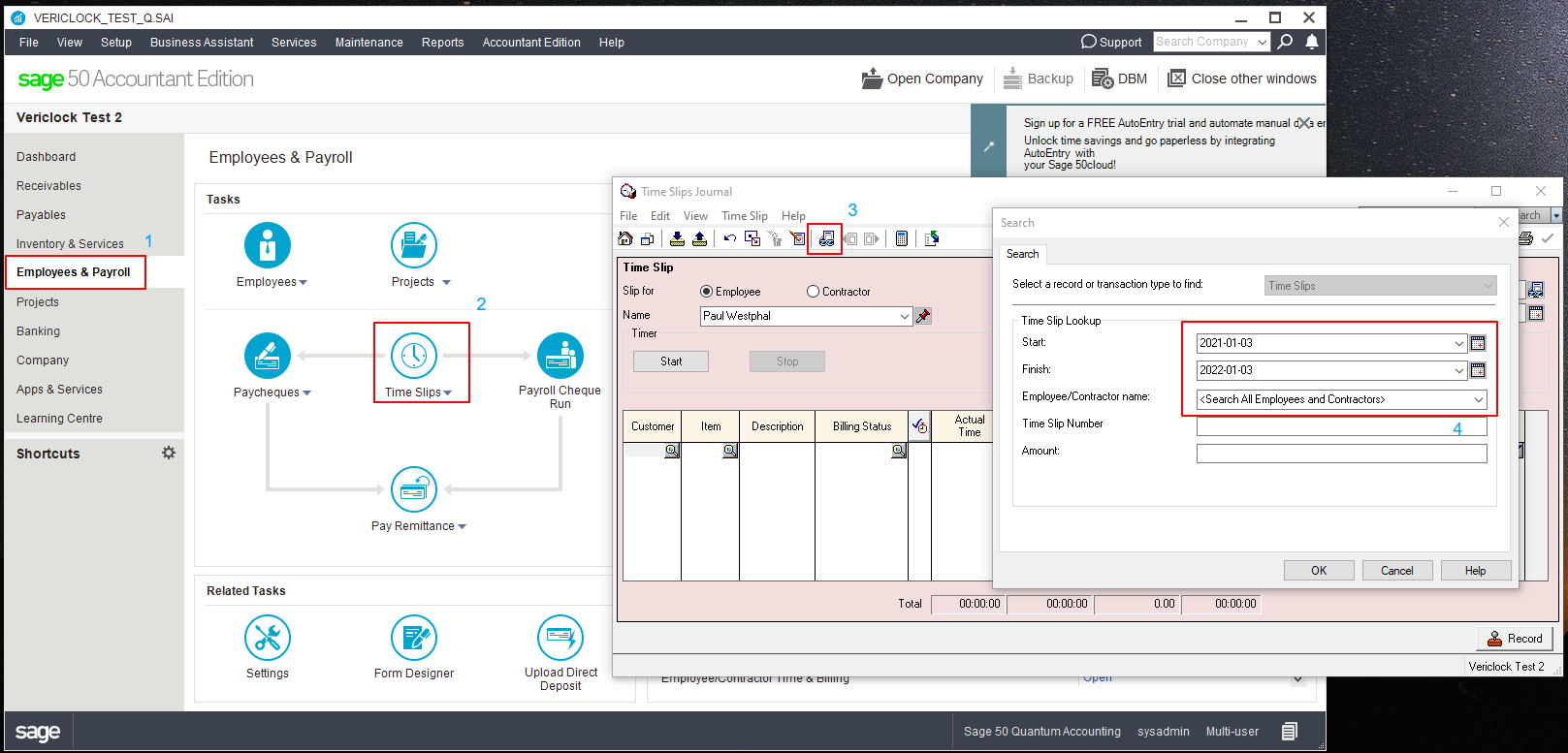Click the highlighted look up time slip toolbar icon
Image resolution: width=1568 pixels, height=753 pixels.
tap(825, 238)
